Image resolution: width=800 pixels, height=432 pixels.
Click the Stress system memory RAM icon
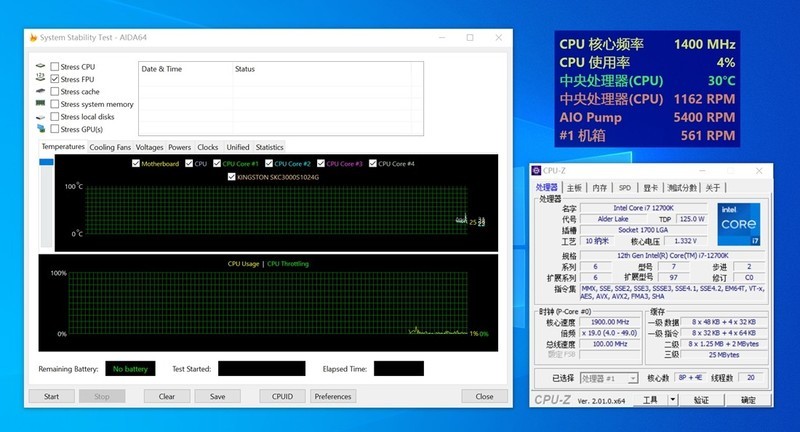tap(40, 104)
